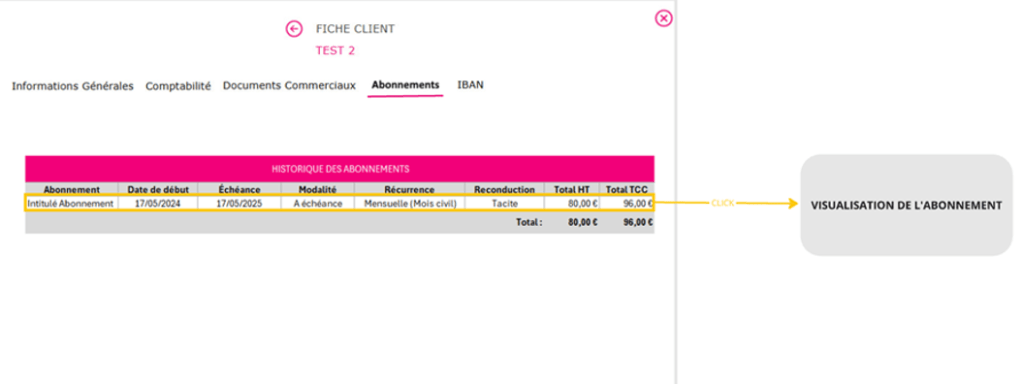The height and width of the screenshot is (384, 1024).
Task: Go to the IBAN tab
Action: [471, 85]
